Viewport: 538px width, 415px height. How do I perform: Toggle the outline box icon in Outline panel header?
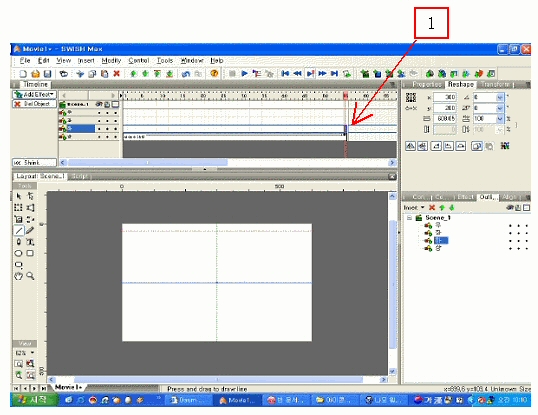(527, 208)
